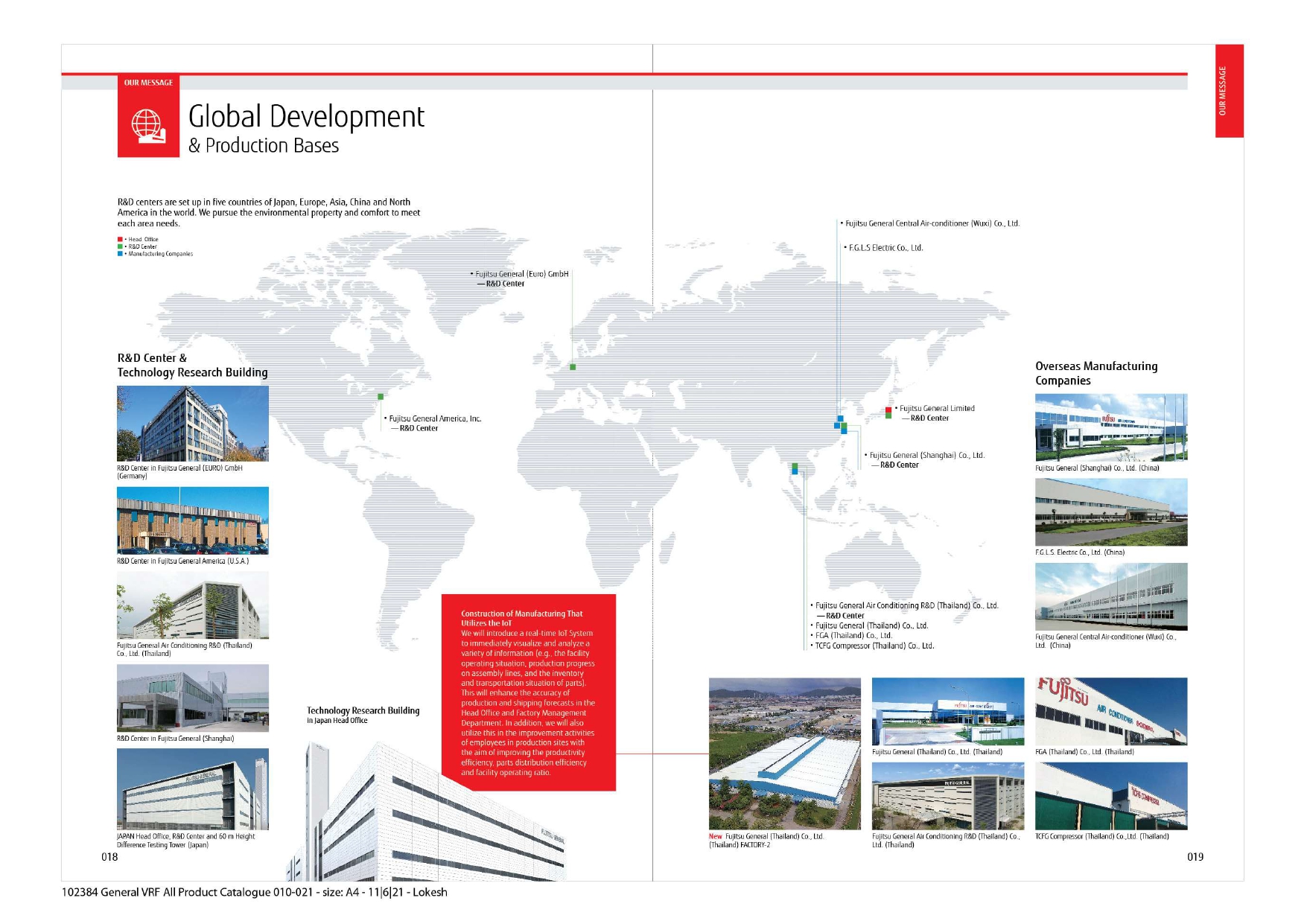Image resolution: width=1307 pixels, height=924 pixels.
Task: Click the "Technology Research Building" heading above the building photo
Action: [x=363, y=711]
